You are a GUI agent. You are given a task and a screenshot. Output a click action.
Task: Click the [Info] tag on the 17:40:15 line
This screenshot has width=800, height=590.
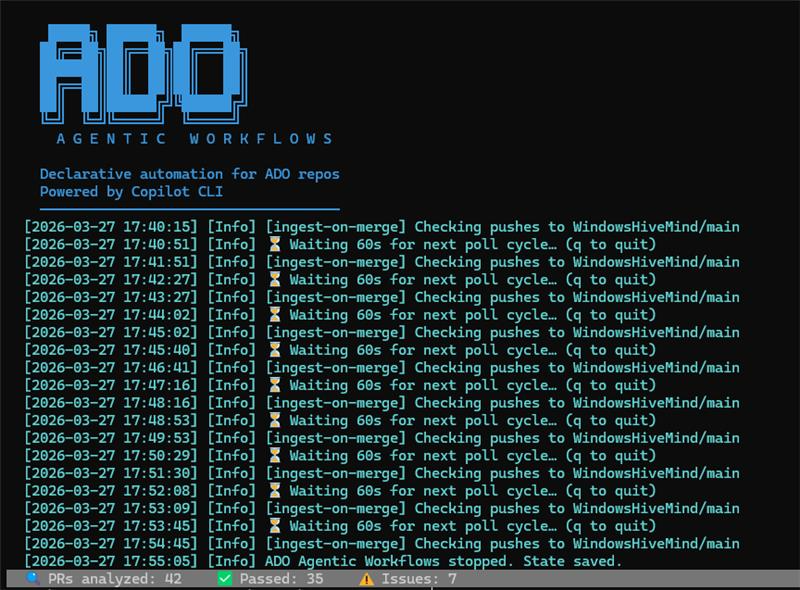(231, 227)
